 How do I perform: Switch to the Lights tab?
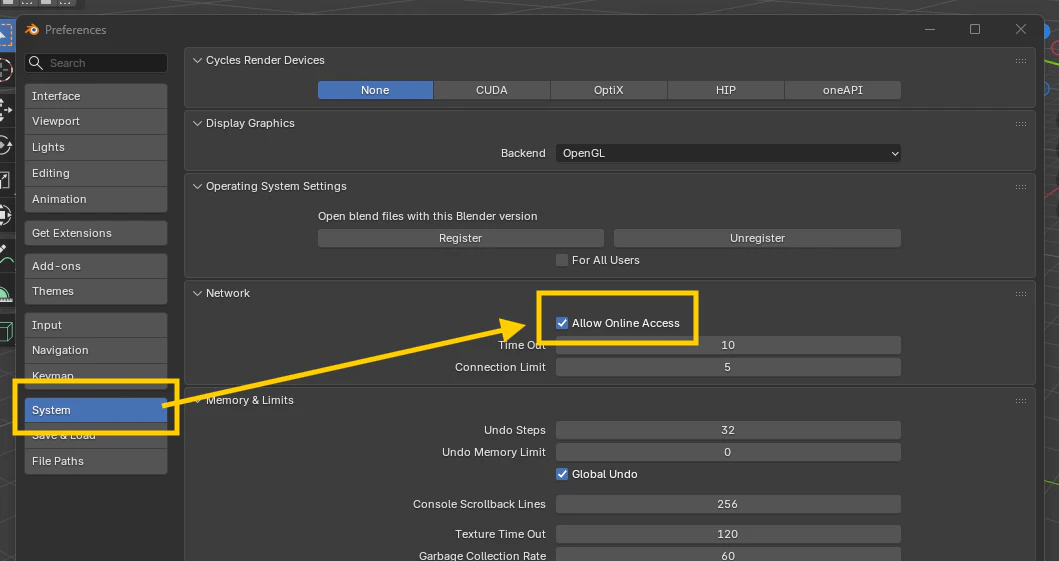96,147
